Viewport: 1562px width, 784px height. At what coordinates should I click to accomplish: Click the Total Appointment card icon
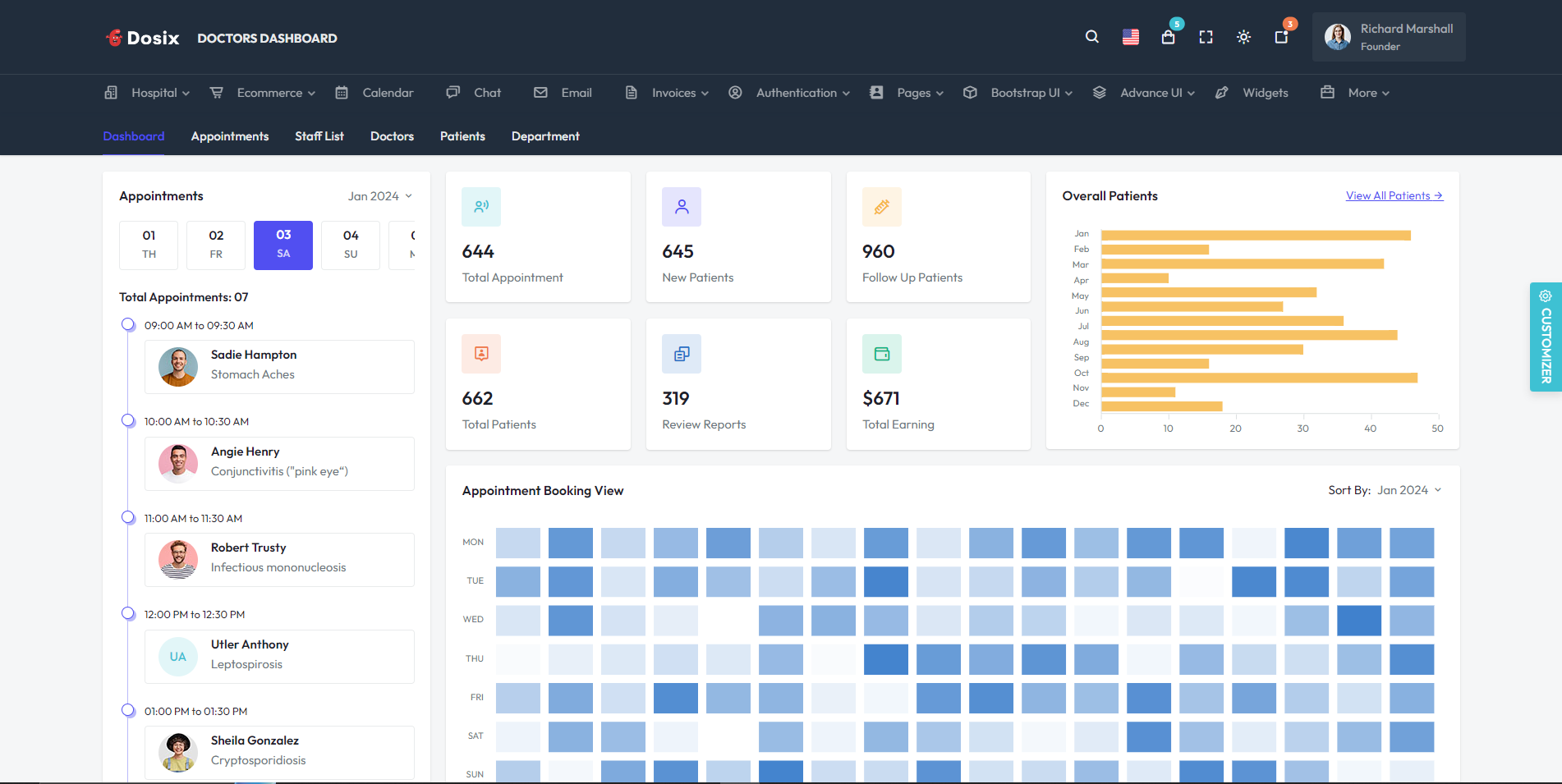tap(481, 207)
